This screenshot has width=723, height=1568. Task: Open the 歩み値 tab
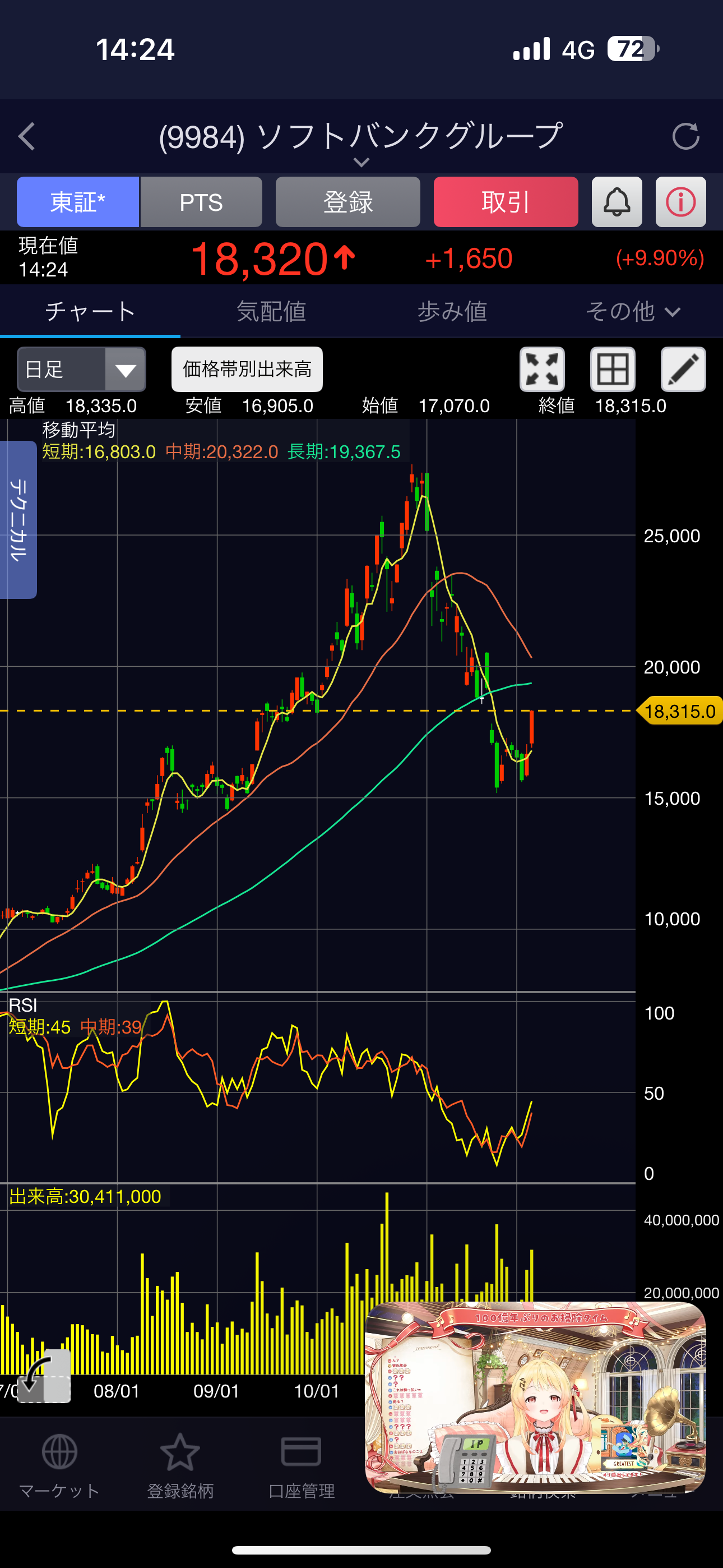(452, 312)
